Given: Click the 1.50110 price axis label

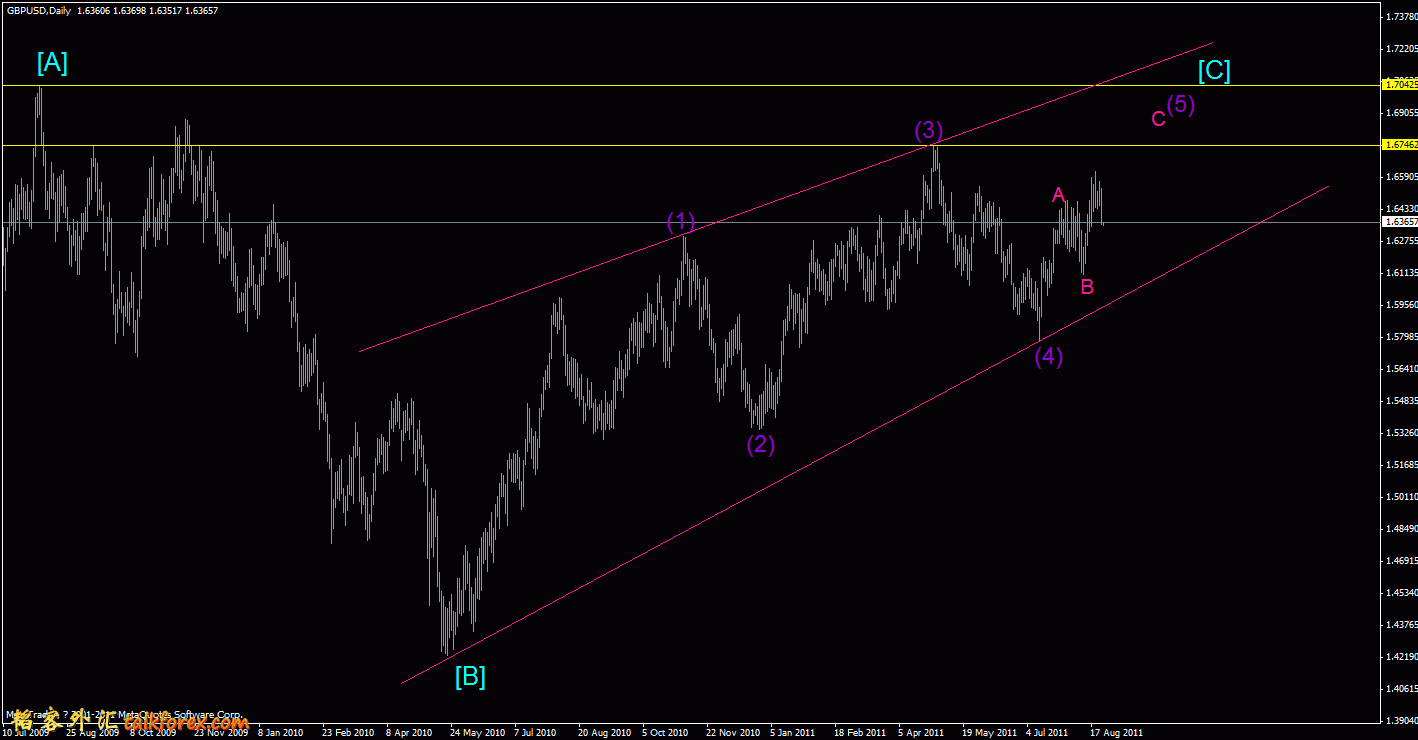Looking at the screenshot, I should coord(1402,497).
